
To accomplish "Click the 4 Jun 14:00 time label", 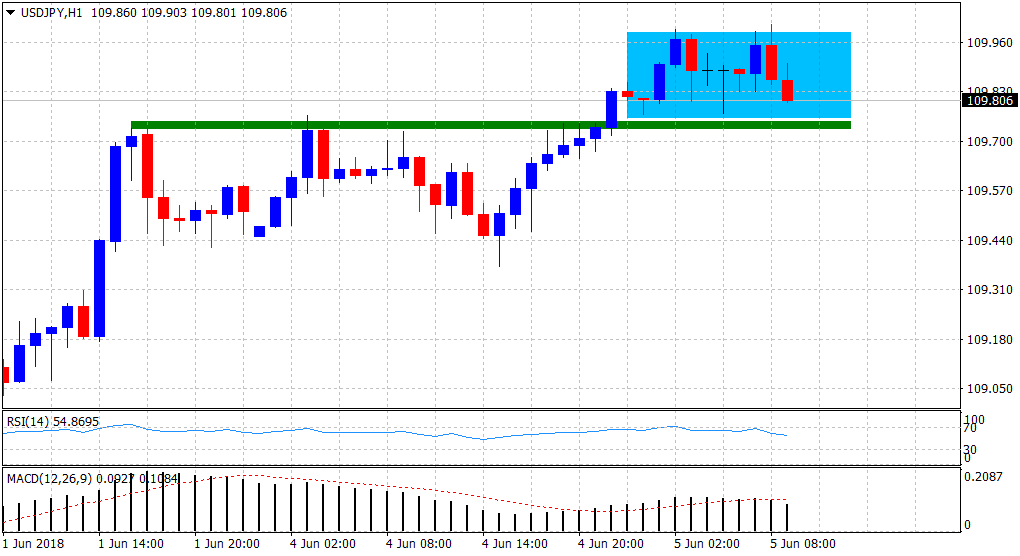I will point(514,544).
